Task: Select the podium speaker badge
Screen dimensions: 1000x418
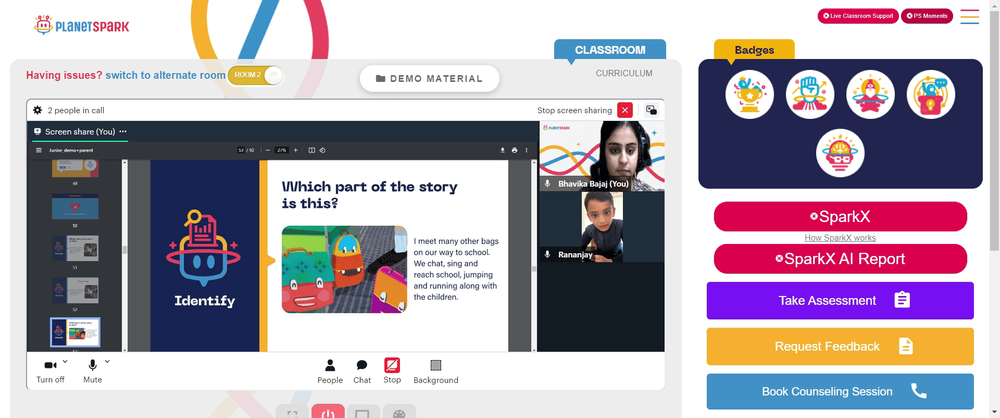Action: point(931,94)
